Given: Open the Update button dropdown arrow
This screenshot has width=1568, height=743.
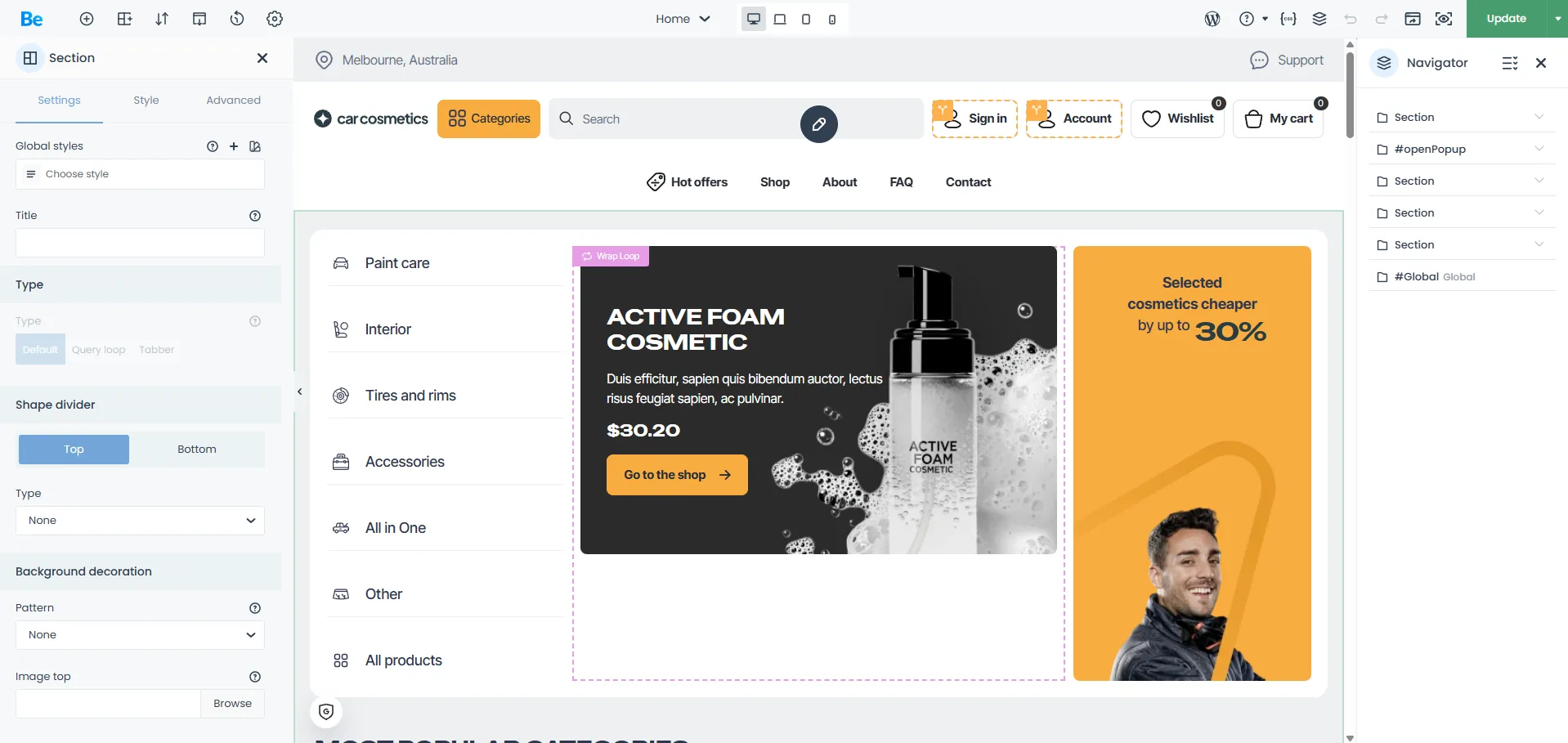Looking at the screenshot, I should [1557, 19].
